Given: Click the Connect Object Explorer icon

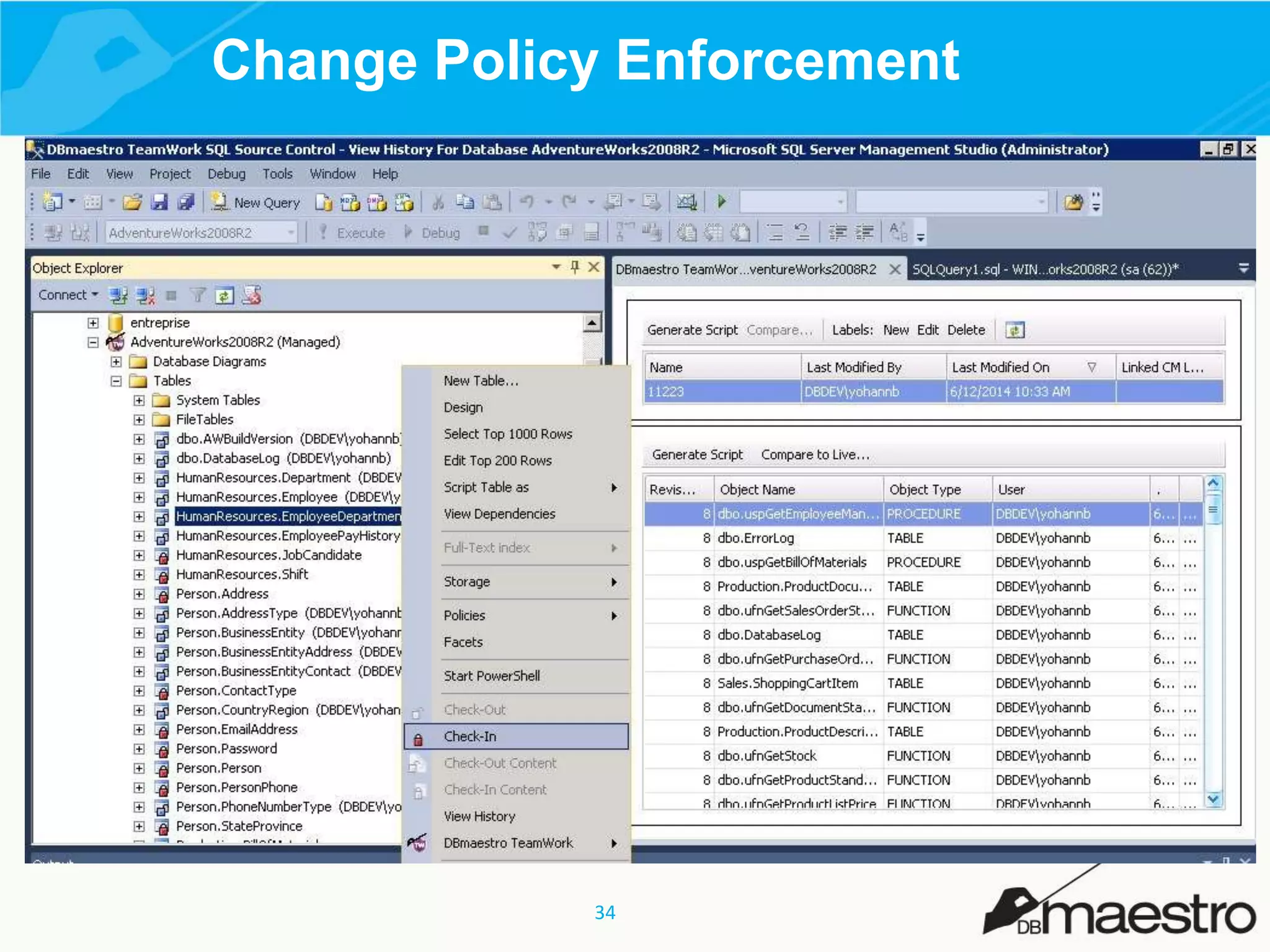Looking at the screenshot, I should coord(118,296).
